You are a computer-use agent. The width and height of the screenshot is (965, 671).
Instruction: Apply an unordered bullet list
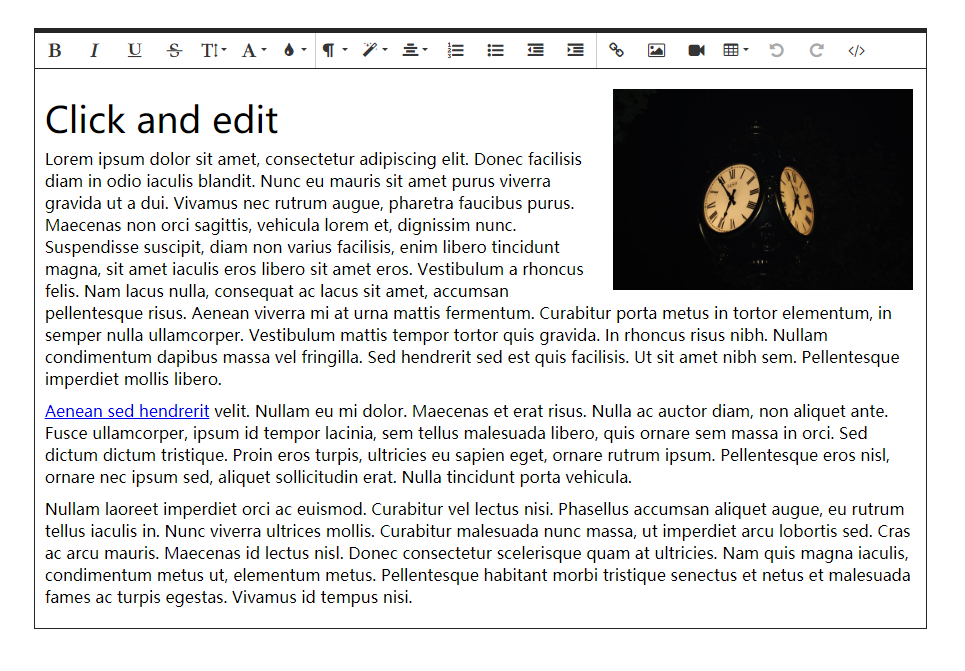click(x=495, y=49)
